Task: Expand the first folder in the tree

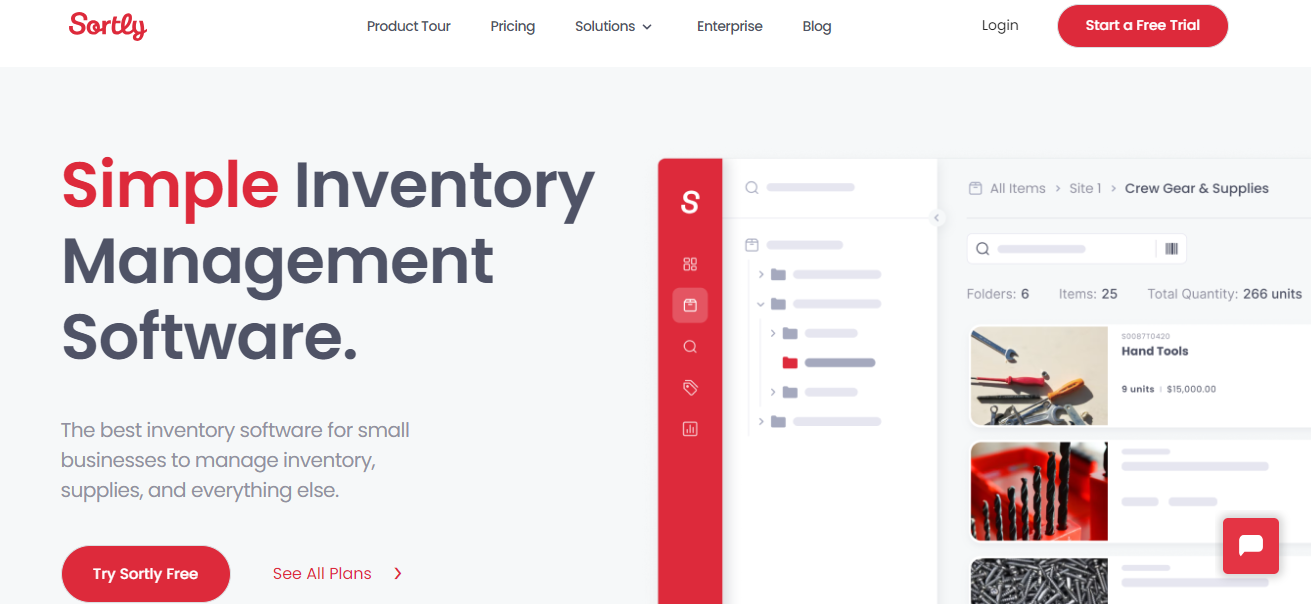Action: coord(761,274)
